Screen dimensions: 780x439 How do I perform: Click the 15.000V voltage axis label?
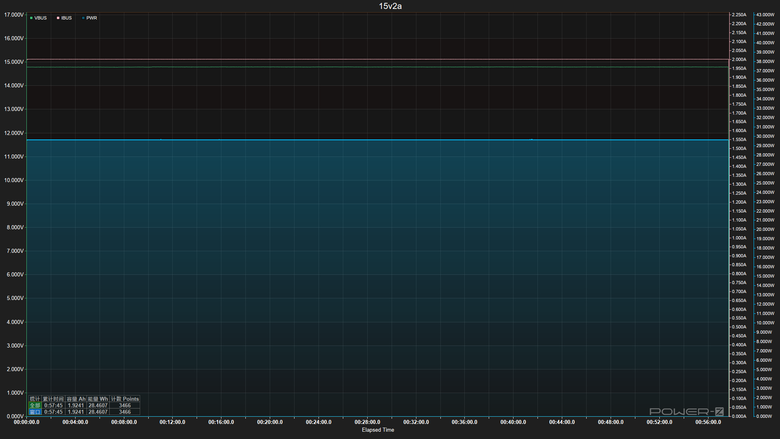13,62
